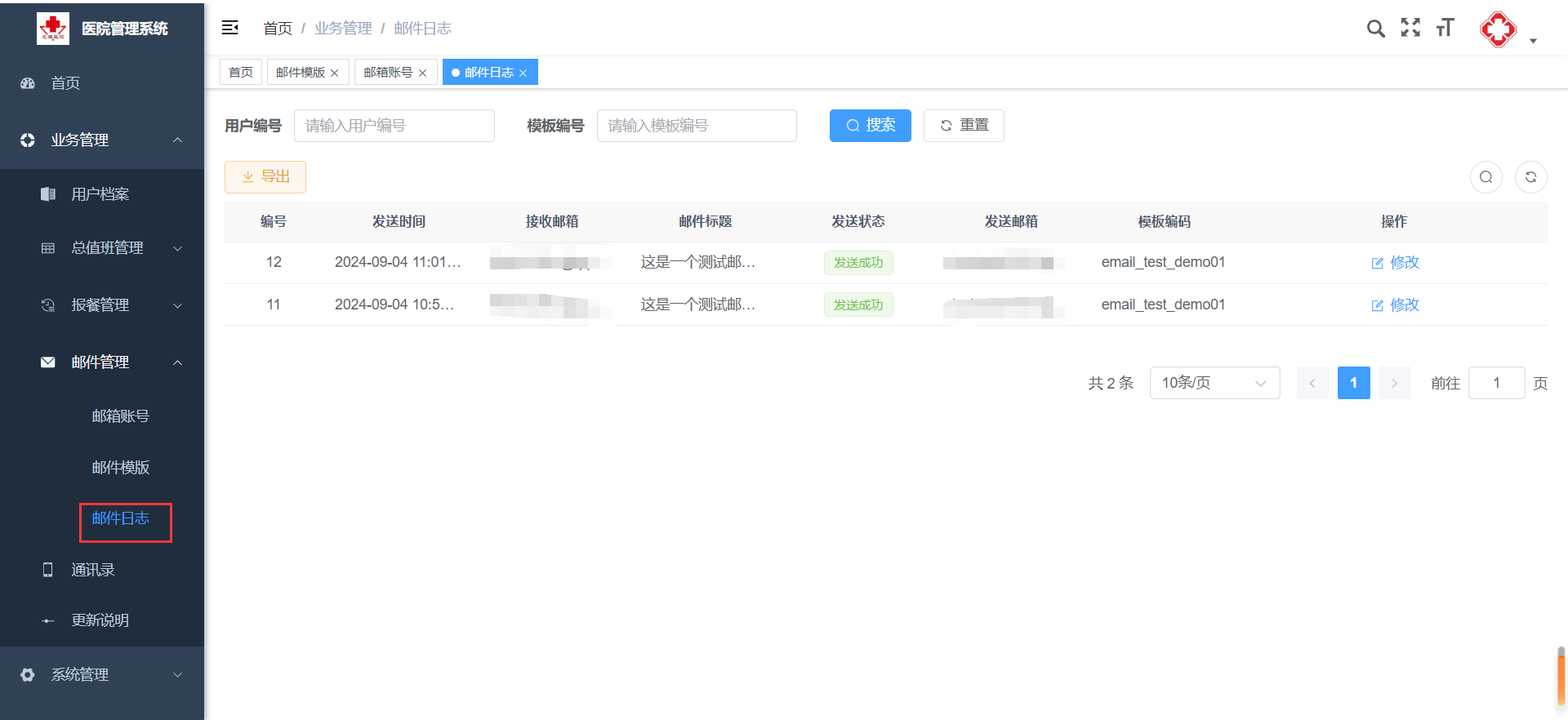1568x720 pixels.
Task: Toggle fullscreen mode icon
Action: pyautogui.click(x=1410, y=28)
